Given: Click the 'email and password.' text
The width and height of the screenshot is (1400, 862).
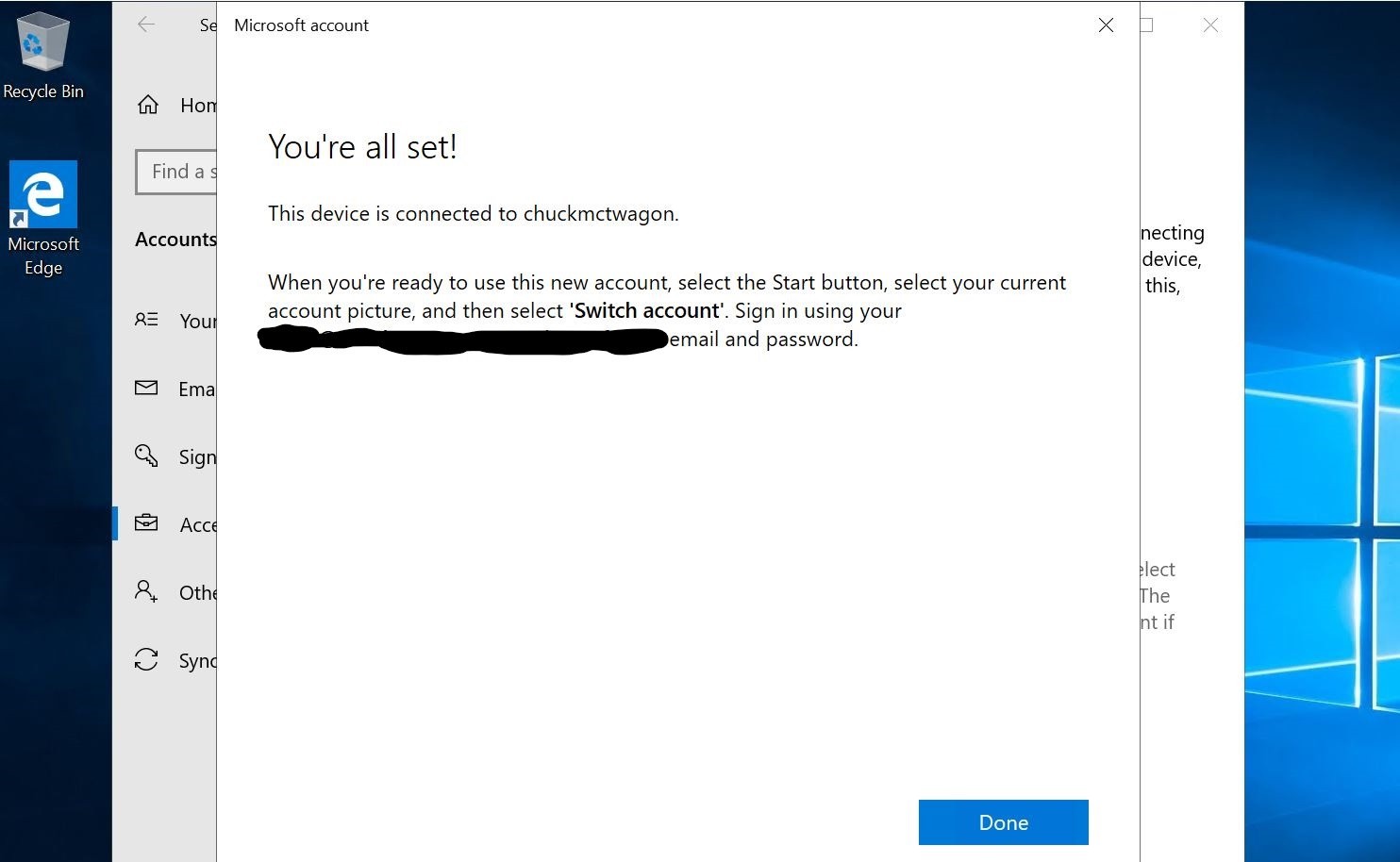Looking at the screenshot, I should 764,340.
